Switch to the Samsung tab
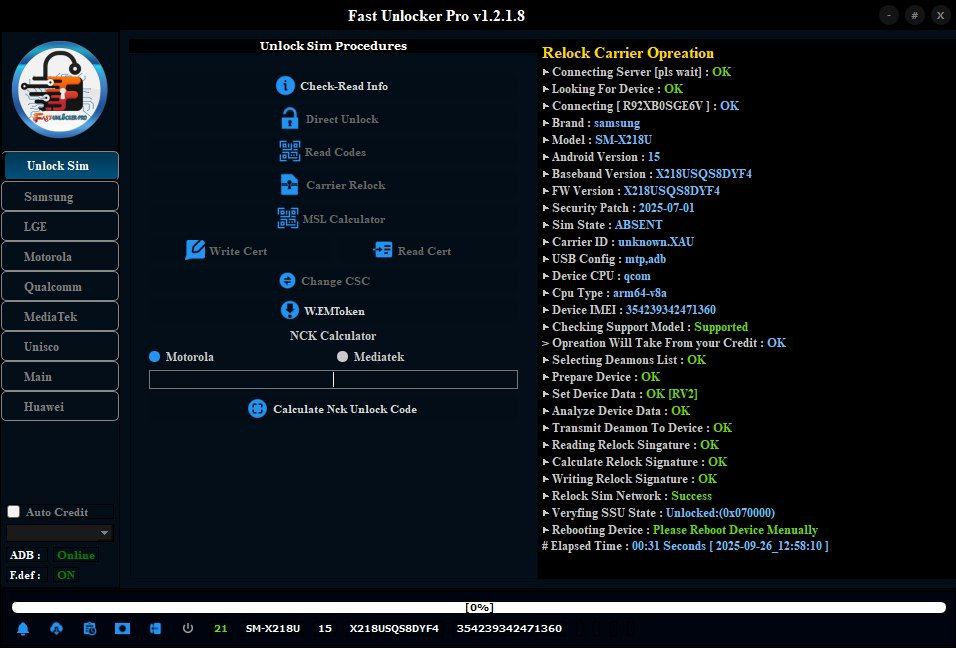Screen dimensions: 956x648 (59, 197)
